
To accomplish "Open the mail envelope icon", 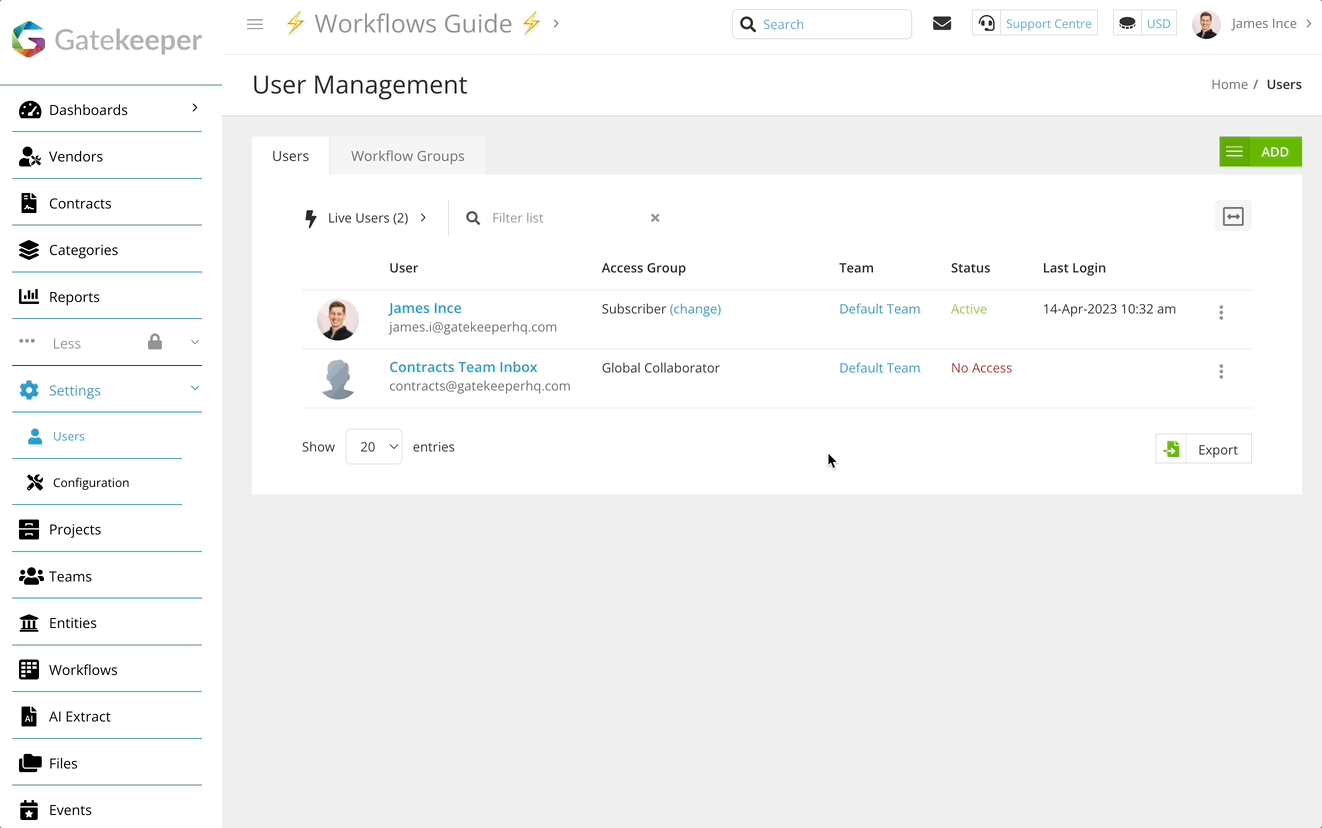I will (942, 23).
